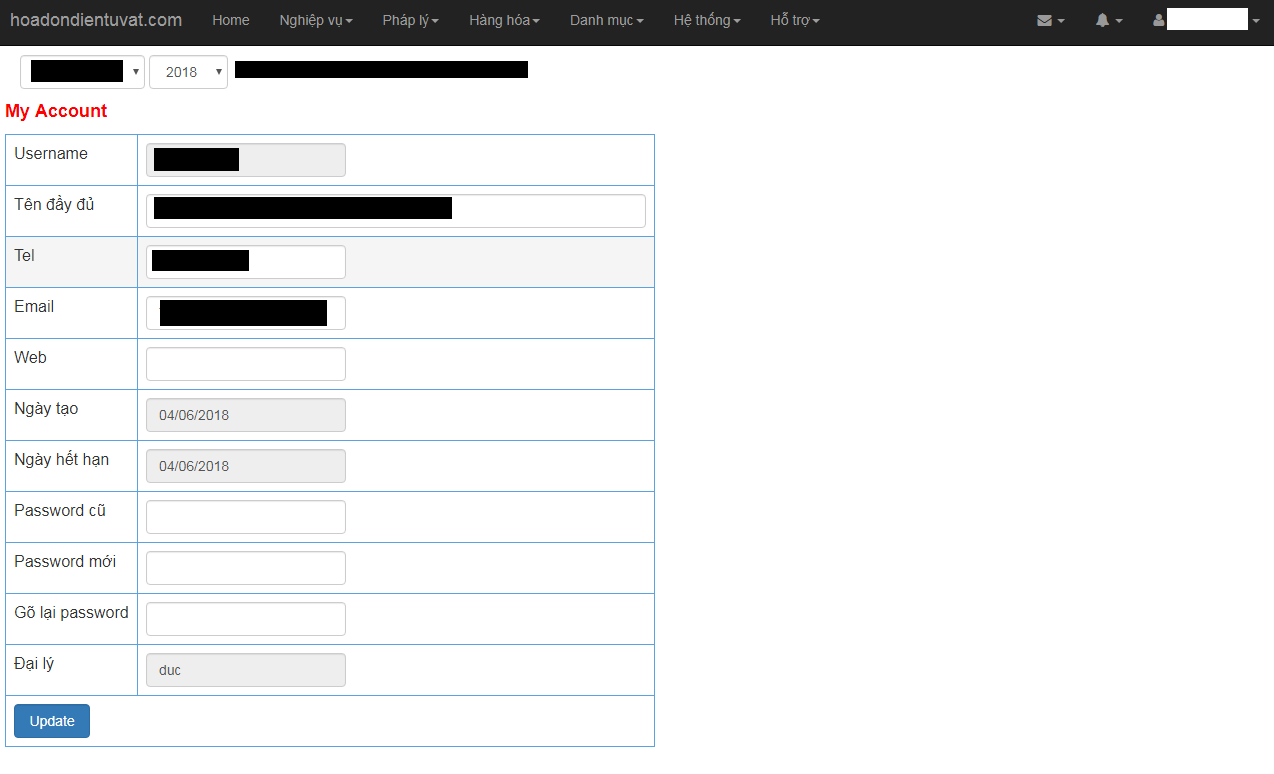Focus the Username field
The height and width of the screenshot is (774, 1274).
pyautogui.click(x=246, y=160)
